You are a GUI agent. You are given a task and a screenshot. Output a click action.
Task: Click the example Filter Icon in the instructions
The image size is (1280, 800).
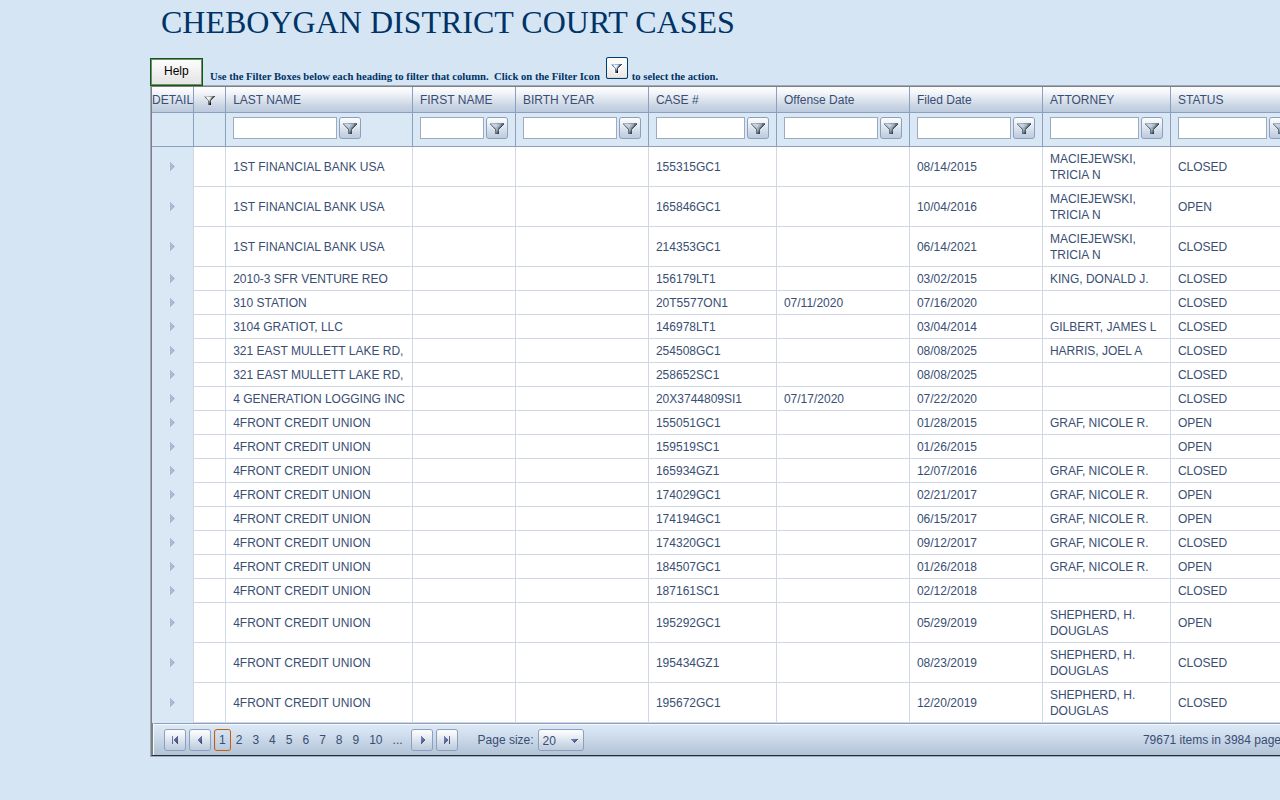[x=617, y=68]
